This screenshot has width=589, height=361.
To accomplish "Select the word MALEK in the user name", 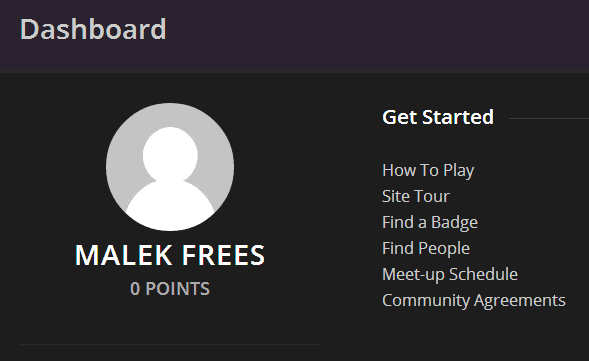I will [124, 255].
